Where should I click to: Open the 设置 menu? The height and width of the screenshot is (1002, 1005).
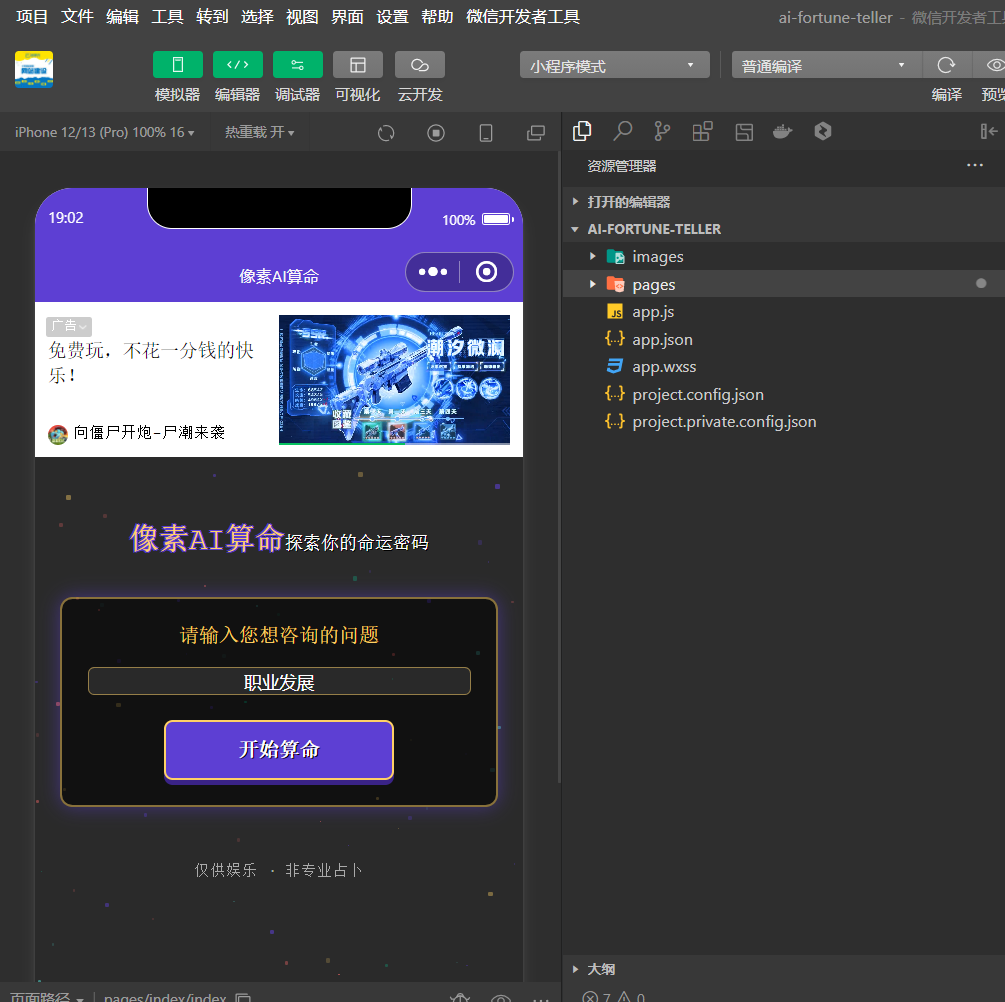392,17
